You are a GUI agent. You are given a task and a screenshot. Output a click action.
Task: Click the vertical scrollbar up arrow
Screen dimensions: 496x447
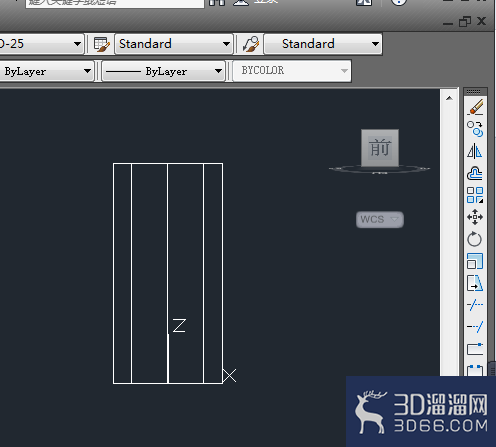click(x=449, y=98)
